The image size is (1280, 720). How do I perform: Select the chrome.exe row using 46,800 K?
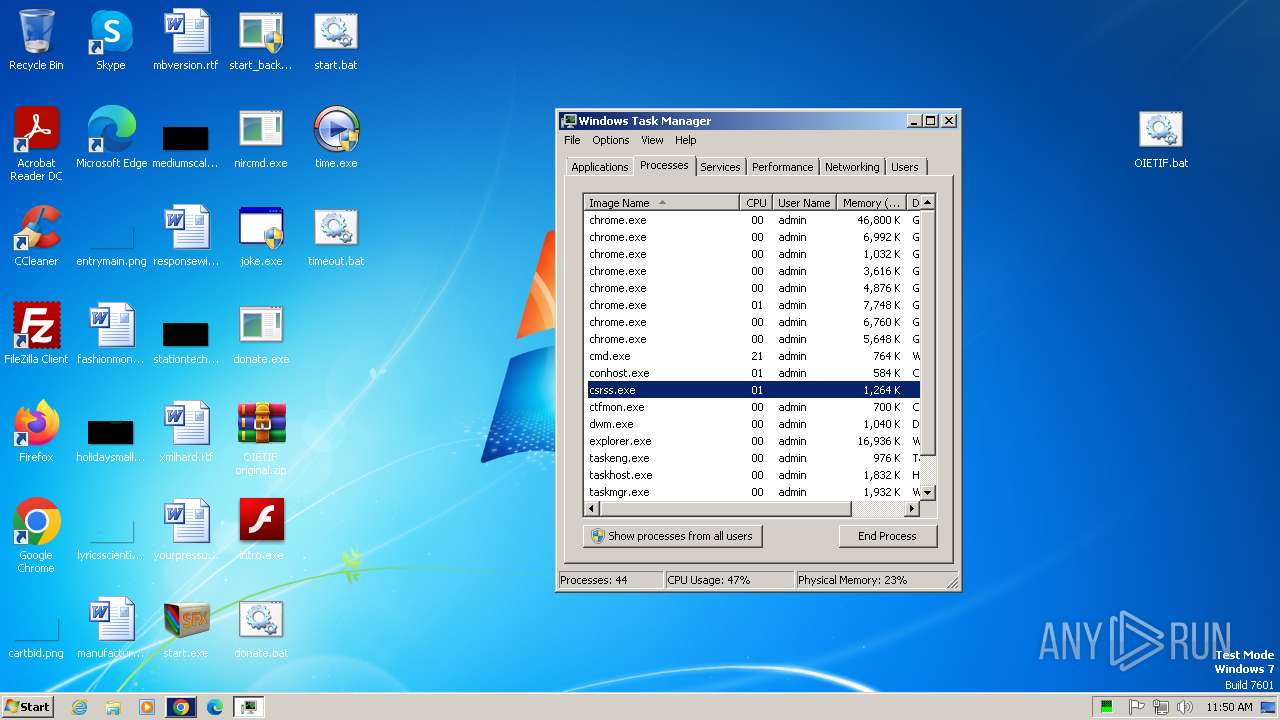coord(752,220)
